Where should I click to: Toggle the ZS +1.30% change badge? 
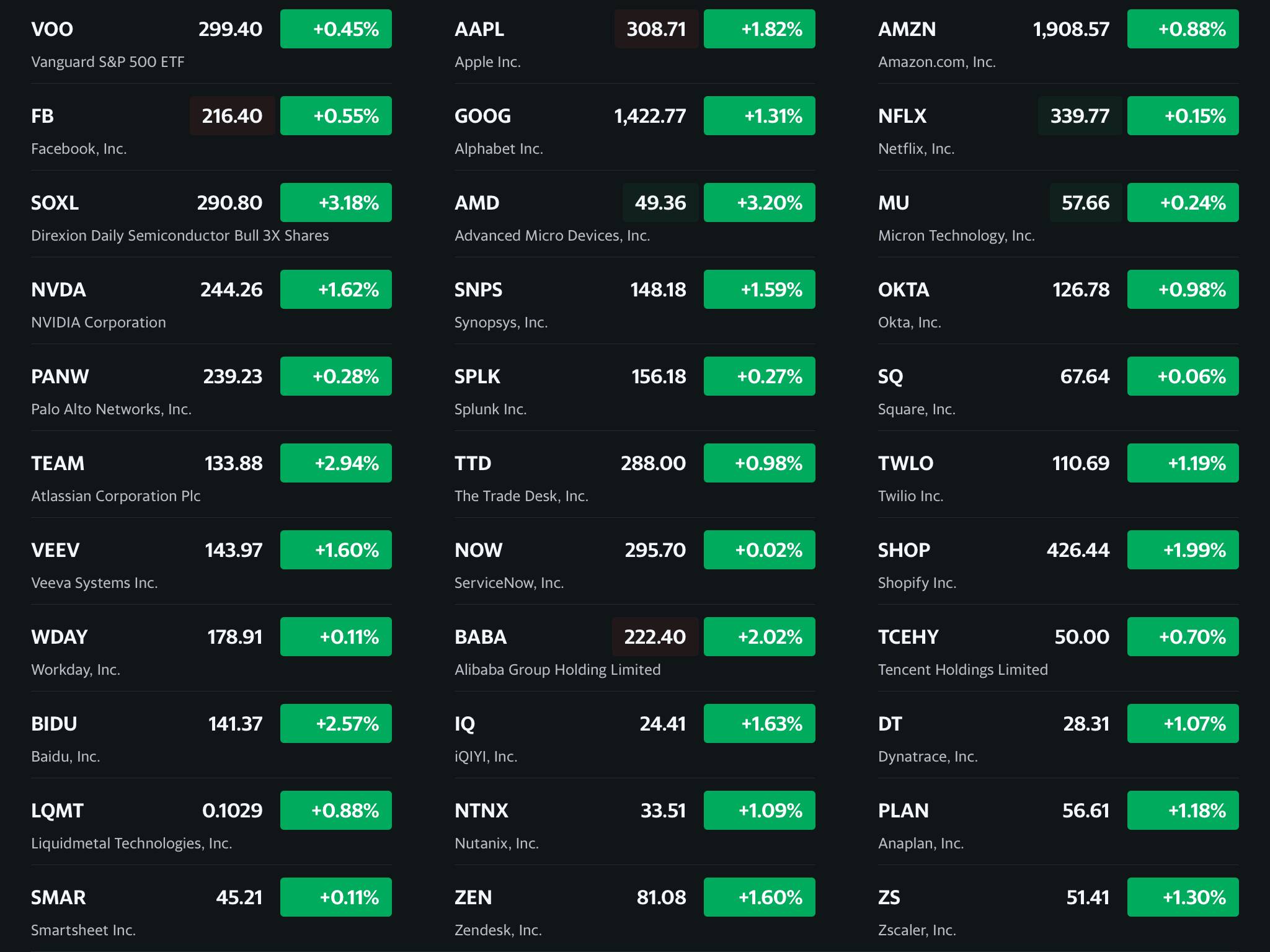(x=1183, y=897)
